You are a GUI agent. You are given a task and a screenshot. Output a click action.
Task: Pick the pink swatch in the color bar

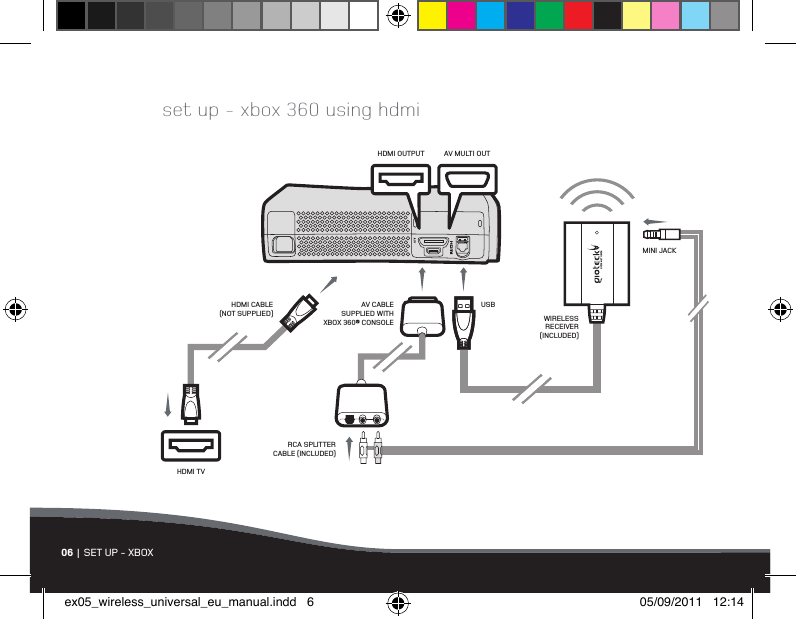(x=666, y=15)
